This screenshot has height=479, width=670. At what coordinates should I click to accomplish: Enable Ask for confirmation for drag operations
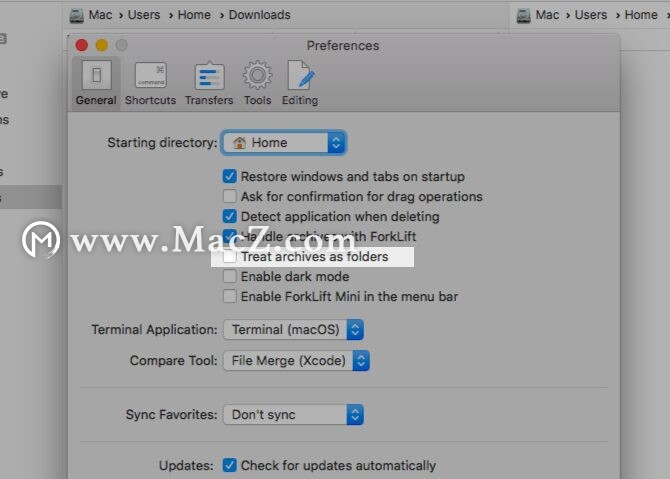pos(229,196)
